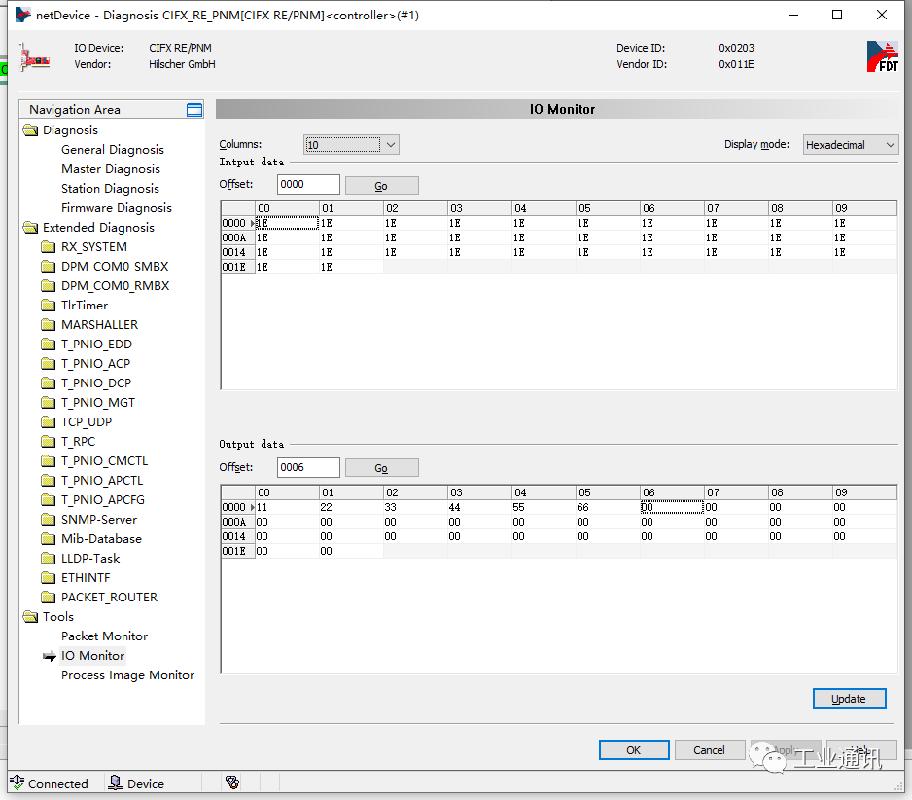
Task: Click the Input data Offset field
Action: click(x=308, y=184)
